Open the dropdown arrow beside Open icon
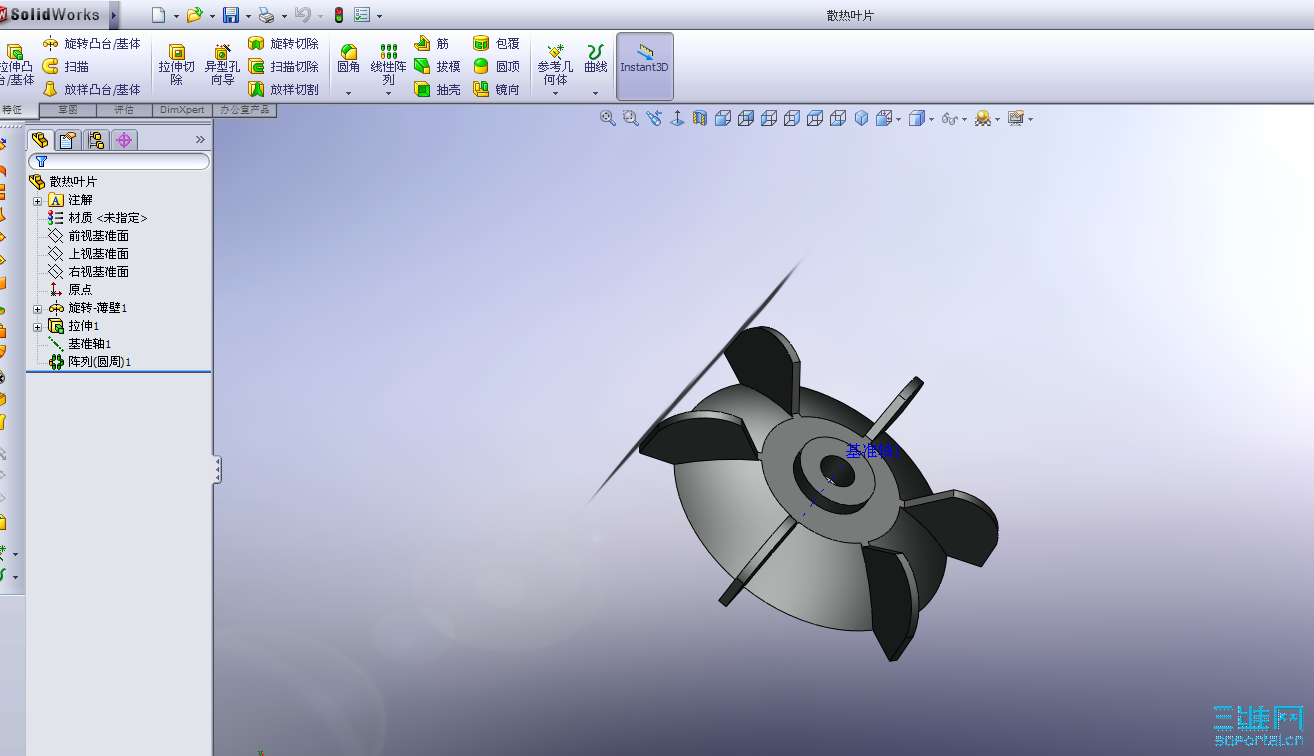Image resolution: width=1314 pixels, height=756 pixels. point(212,16)
